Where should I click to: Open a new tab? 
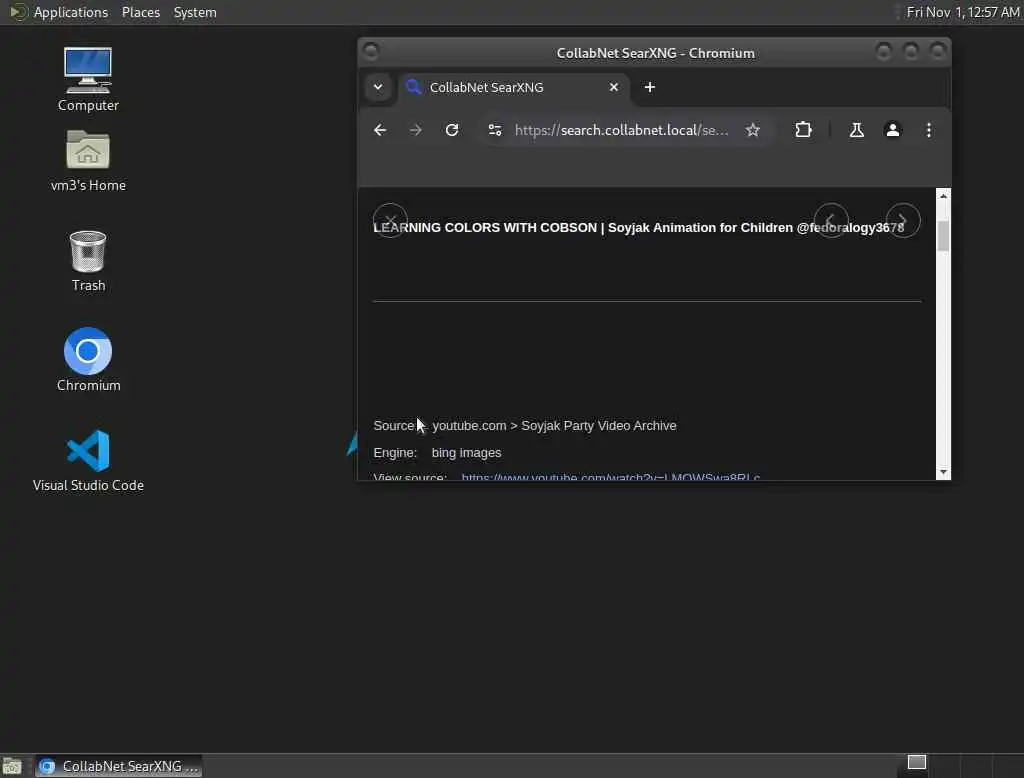pos(650,87)
